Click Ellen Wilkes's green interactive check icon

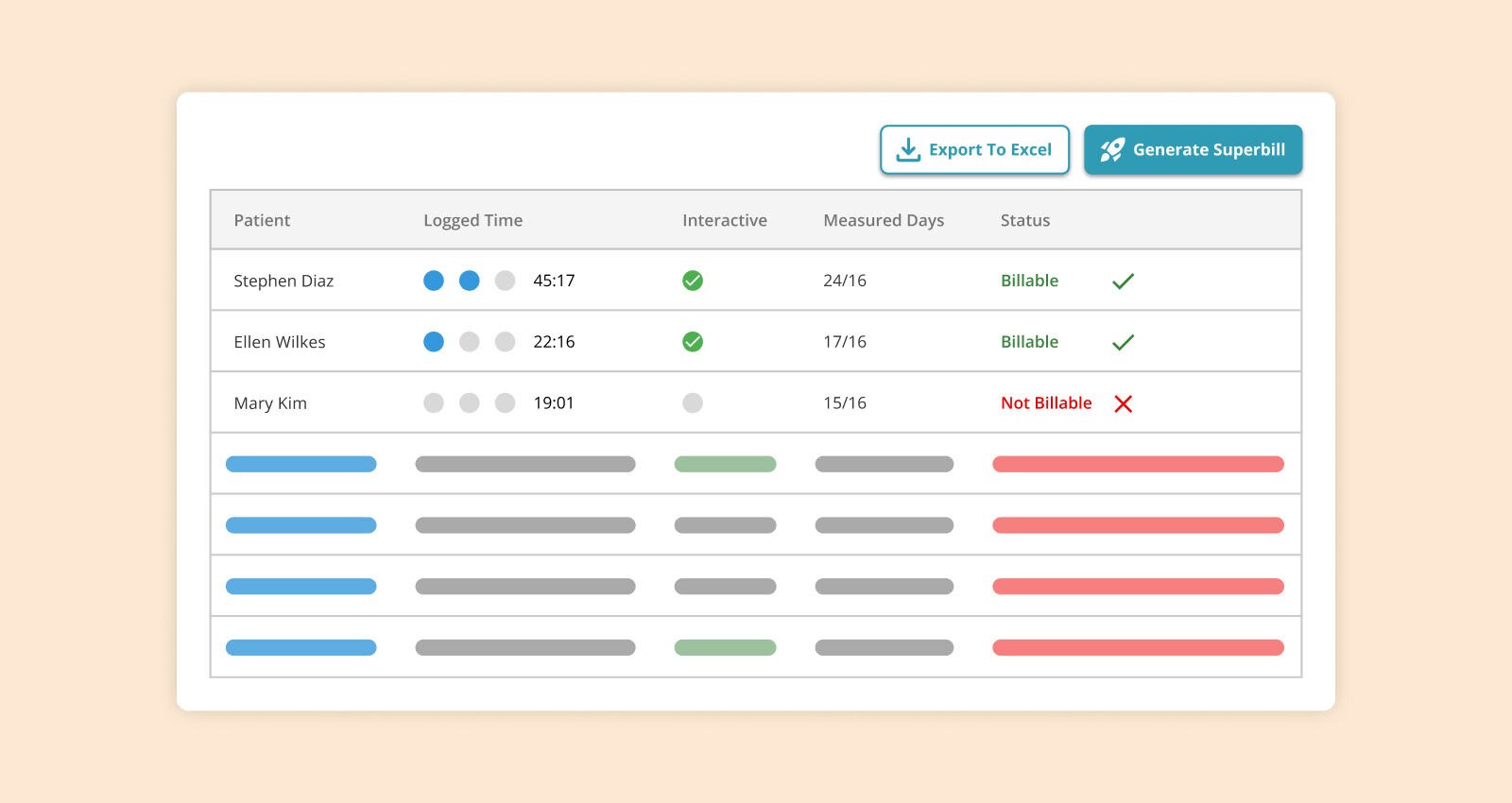tap(693, 342)
